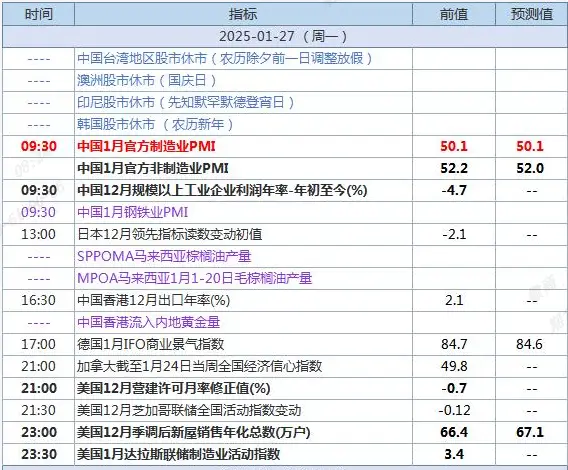Image resolution: width=568 pixels, height=470 pixels.
Task: Click 美国12月芝加哥联储全国活动指数变动 row
Action: coord(284,410)
